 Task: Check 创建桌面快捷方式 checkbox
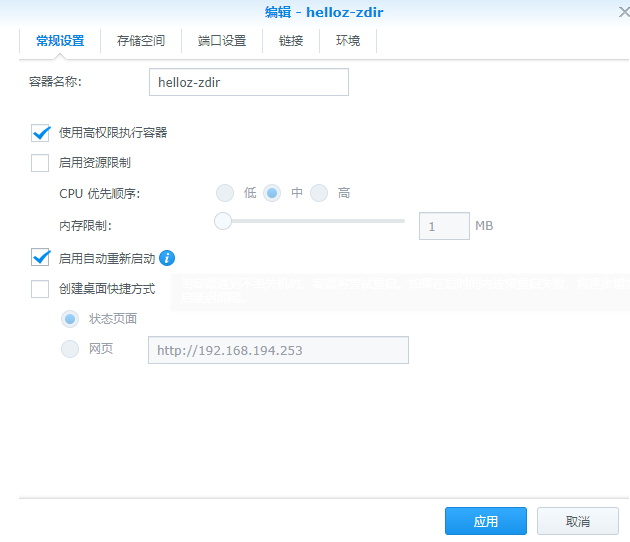pos(40,289)
